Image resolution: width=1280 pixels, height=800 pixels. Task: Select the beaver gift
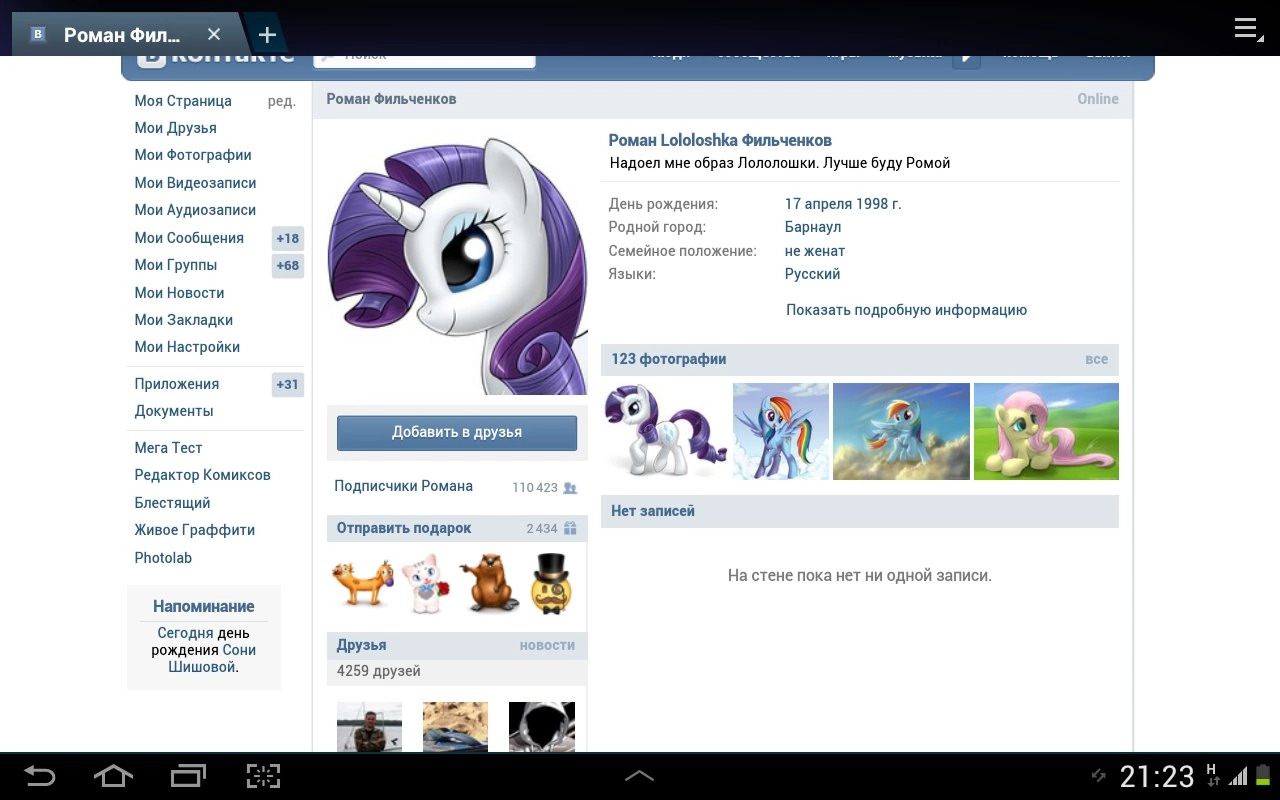489,583
